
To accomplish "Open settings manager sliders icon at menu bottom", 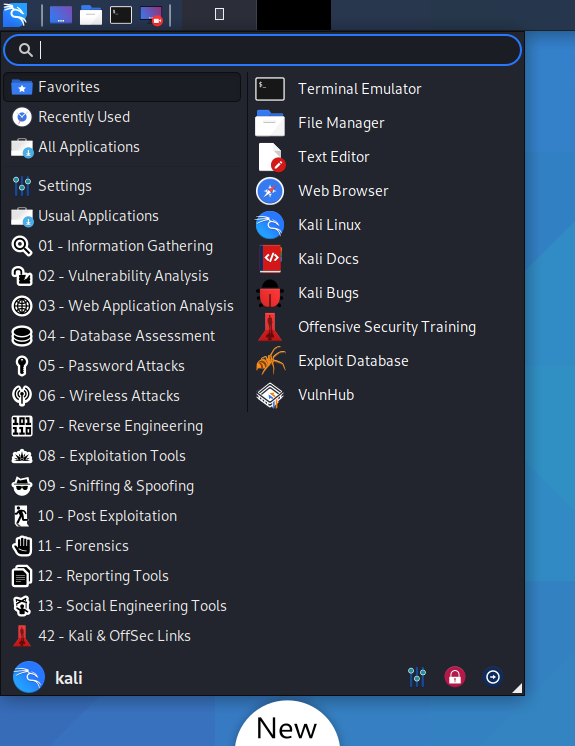I will (417, 677).
